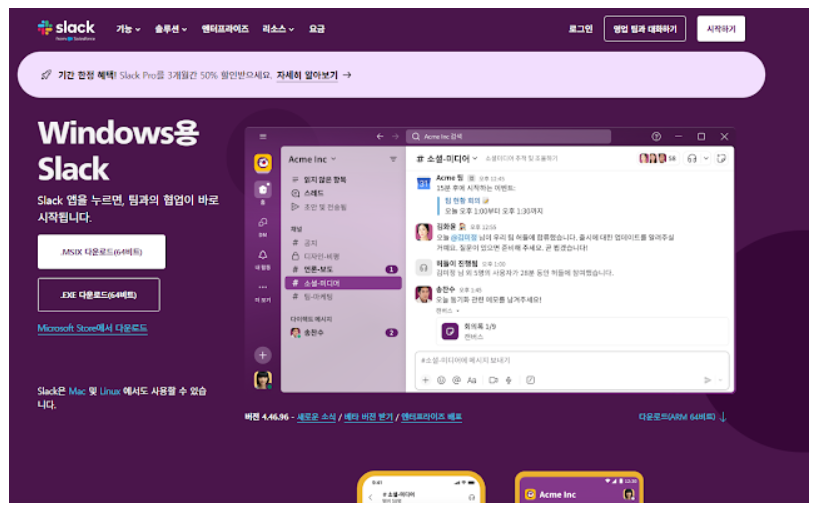817x511 pixels.
Task: Click Microsoft Store에서 다운로드 link
Action: tap(92, 328)
